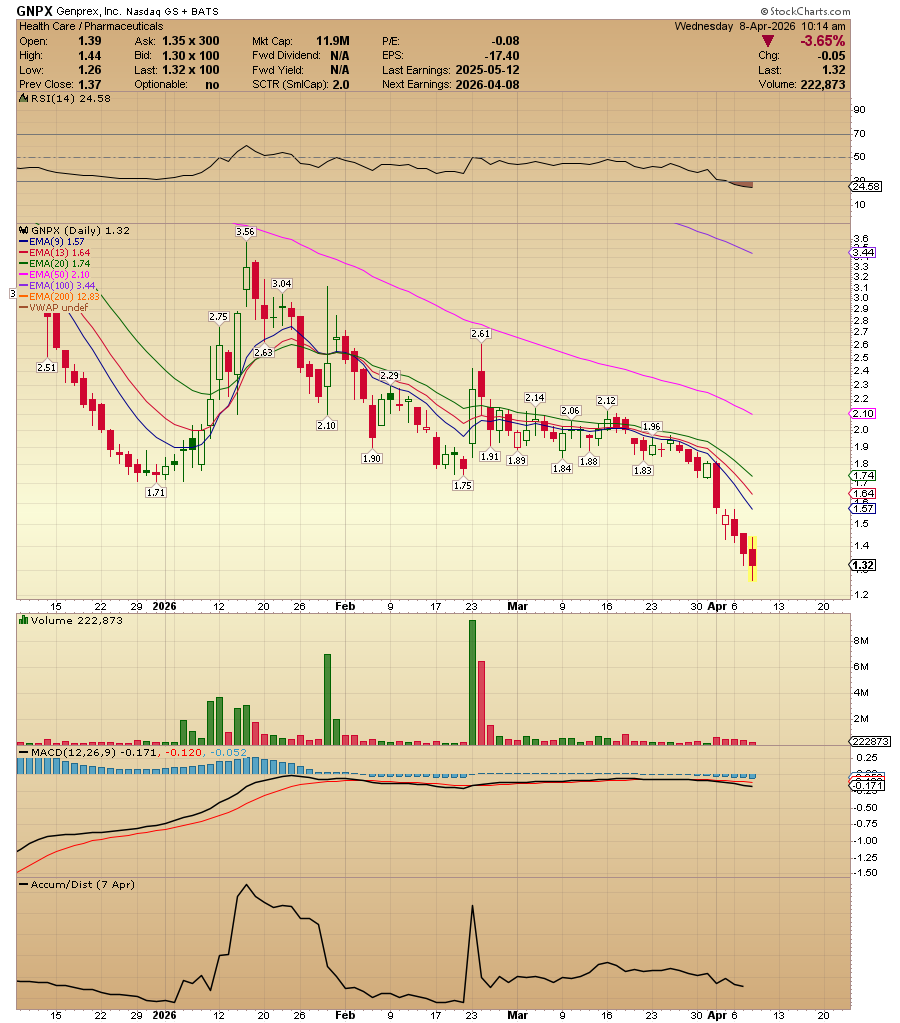Click Health Care / Pharmaceuticals sector label

(x=91, y=26)
